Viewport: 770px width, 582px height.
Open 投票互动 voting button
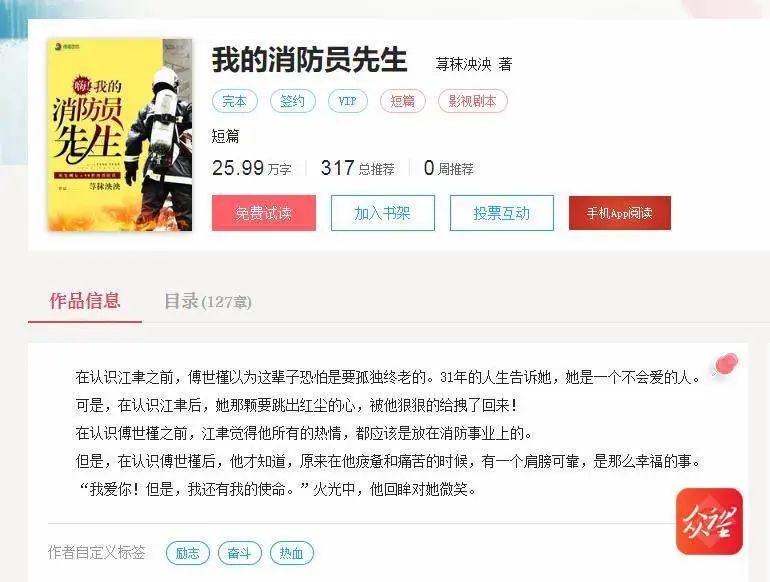pyautogui.click(x=501, y=213)
